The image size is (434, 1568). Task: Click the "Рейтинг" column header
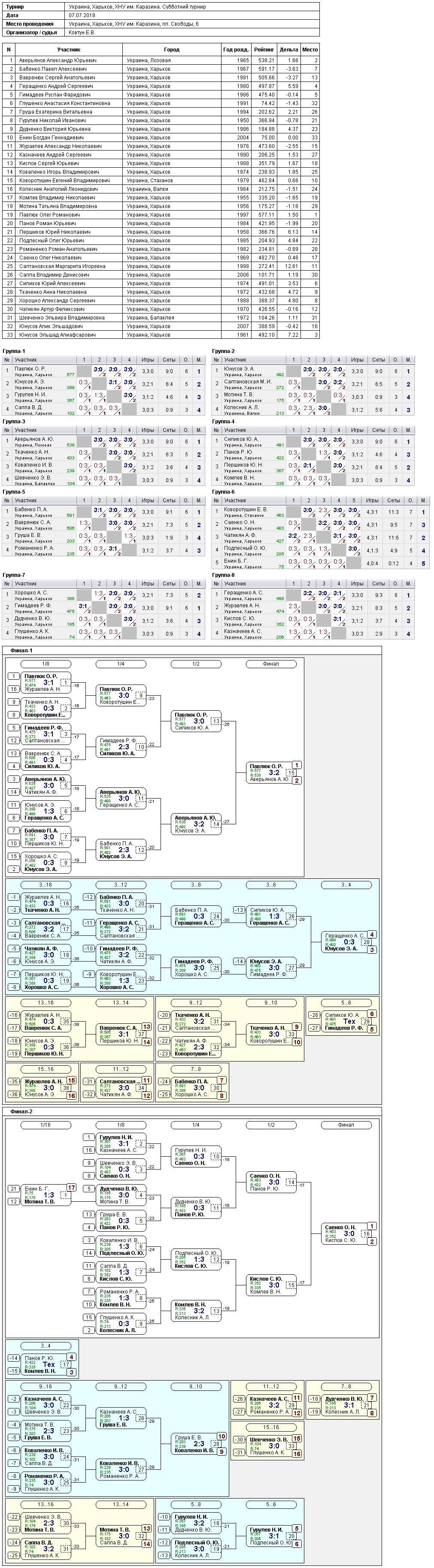point(264,49)
